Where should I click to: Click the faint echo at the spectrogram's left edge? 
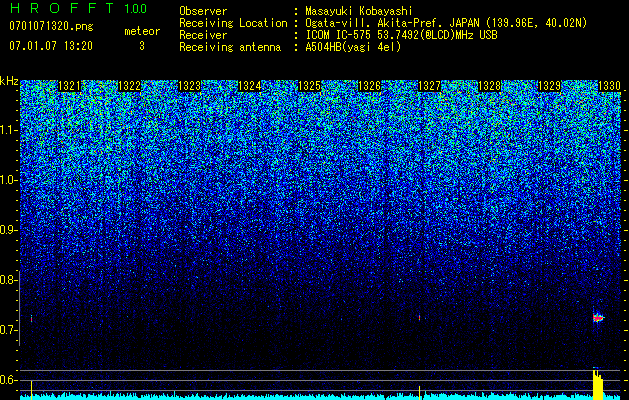(31, 319)
